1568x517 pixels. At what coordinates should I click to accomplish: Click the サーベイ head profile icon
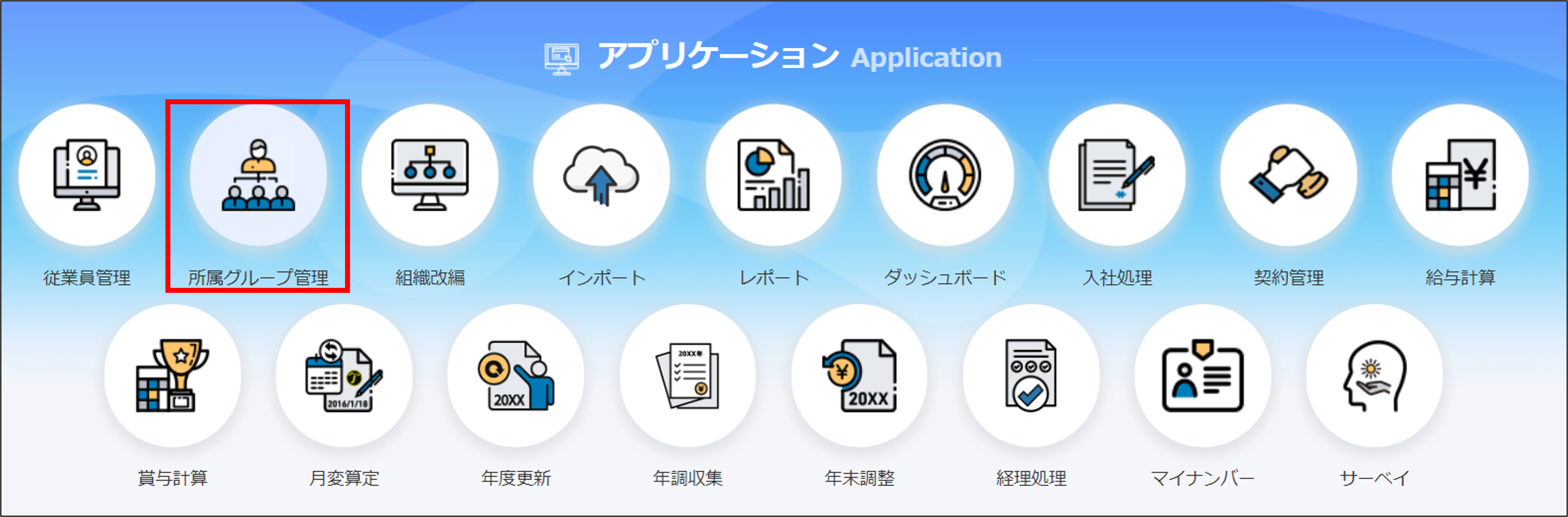[1374, 376]
